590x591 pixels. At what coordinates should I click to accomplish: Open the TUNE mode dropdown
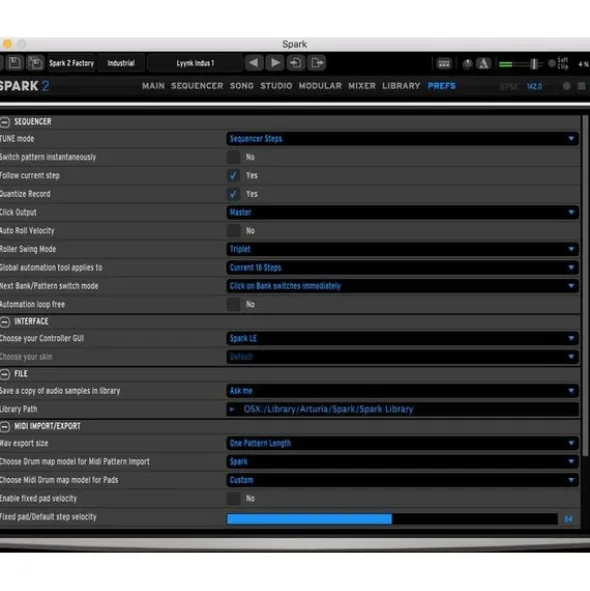point(402,139)
